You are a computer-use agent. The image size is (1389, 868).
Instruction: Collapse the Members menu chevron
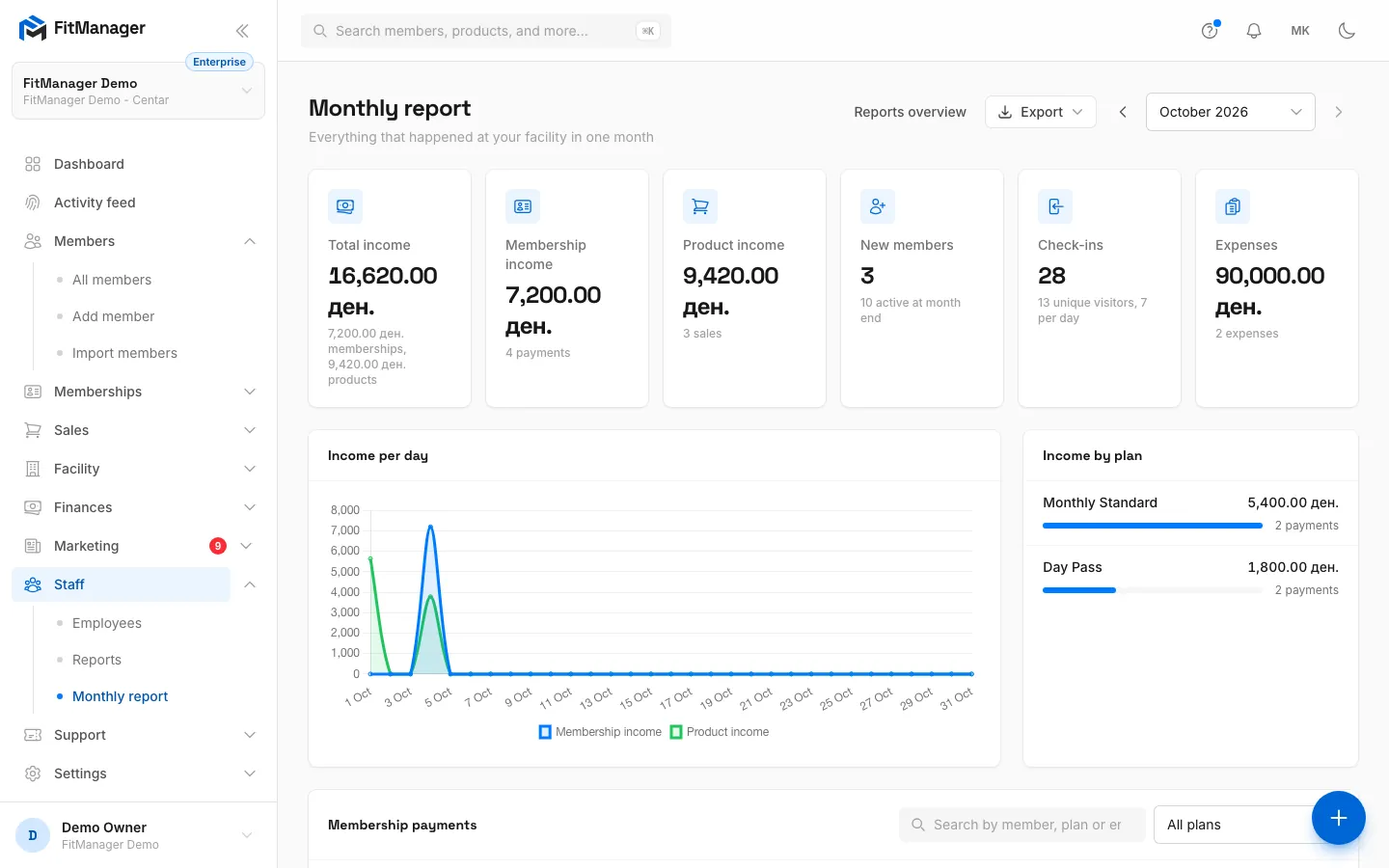(x=250, y=241)
